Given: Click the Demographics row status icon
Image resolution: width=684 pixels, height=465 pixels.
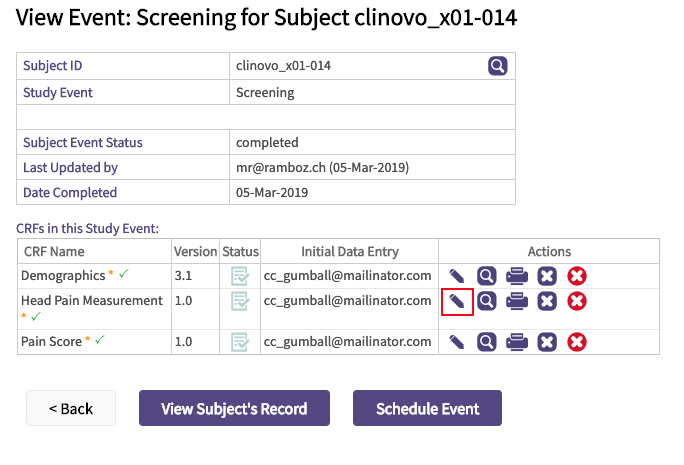Looking at the screenshot, I should coord(240,275).
